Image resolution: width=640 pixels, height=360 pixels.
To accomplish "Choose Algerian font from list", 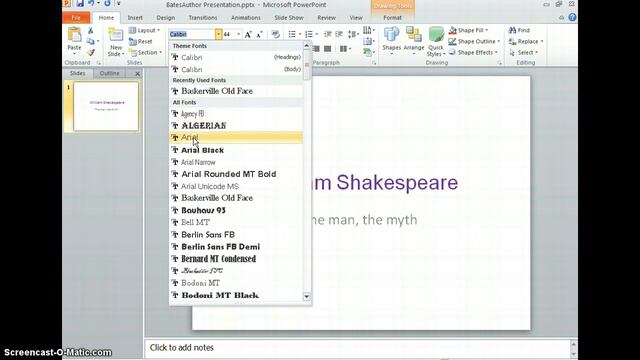I will (x=236, y=125).
